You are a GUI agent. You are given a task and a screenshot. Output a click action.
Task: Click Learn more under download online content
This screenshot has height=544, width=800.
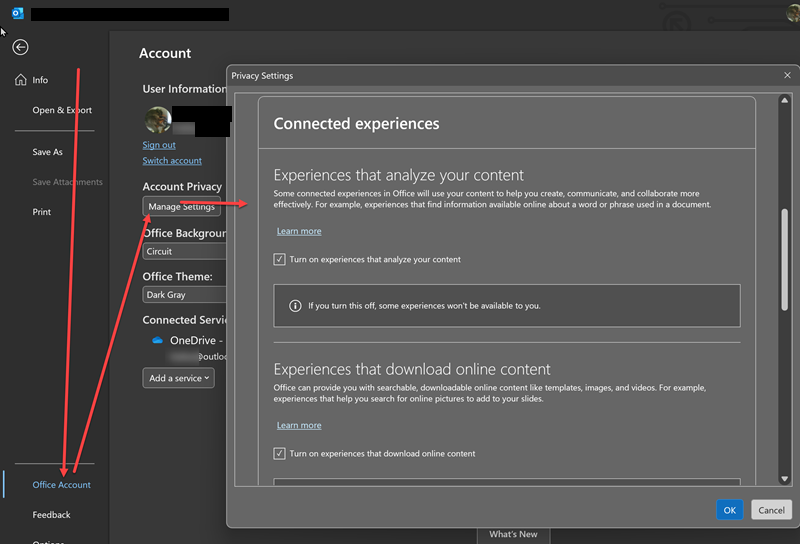tap(299, 425)
